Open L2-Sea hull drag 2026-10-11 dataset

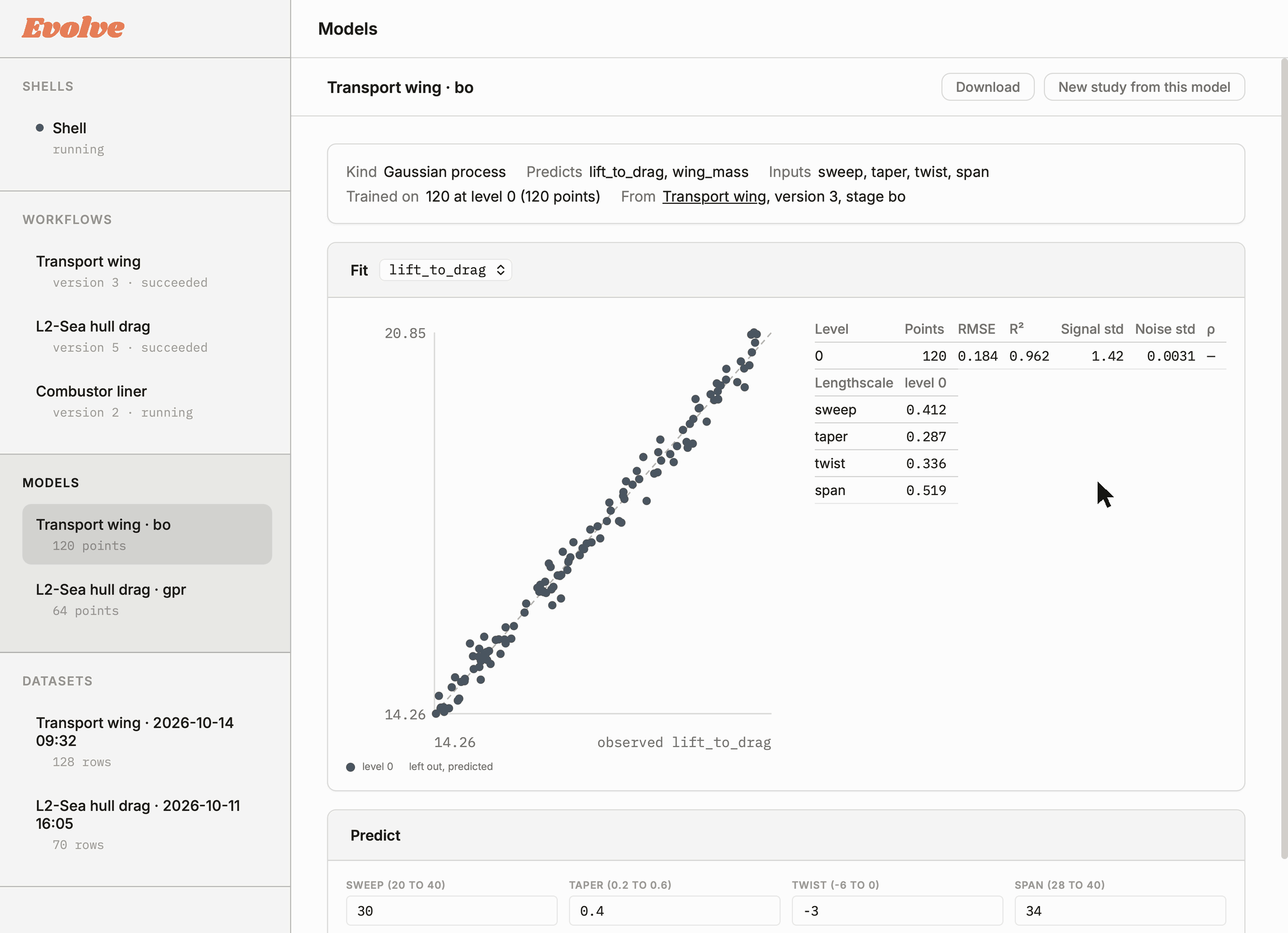tap(147, 824)
